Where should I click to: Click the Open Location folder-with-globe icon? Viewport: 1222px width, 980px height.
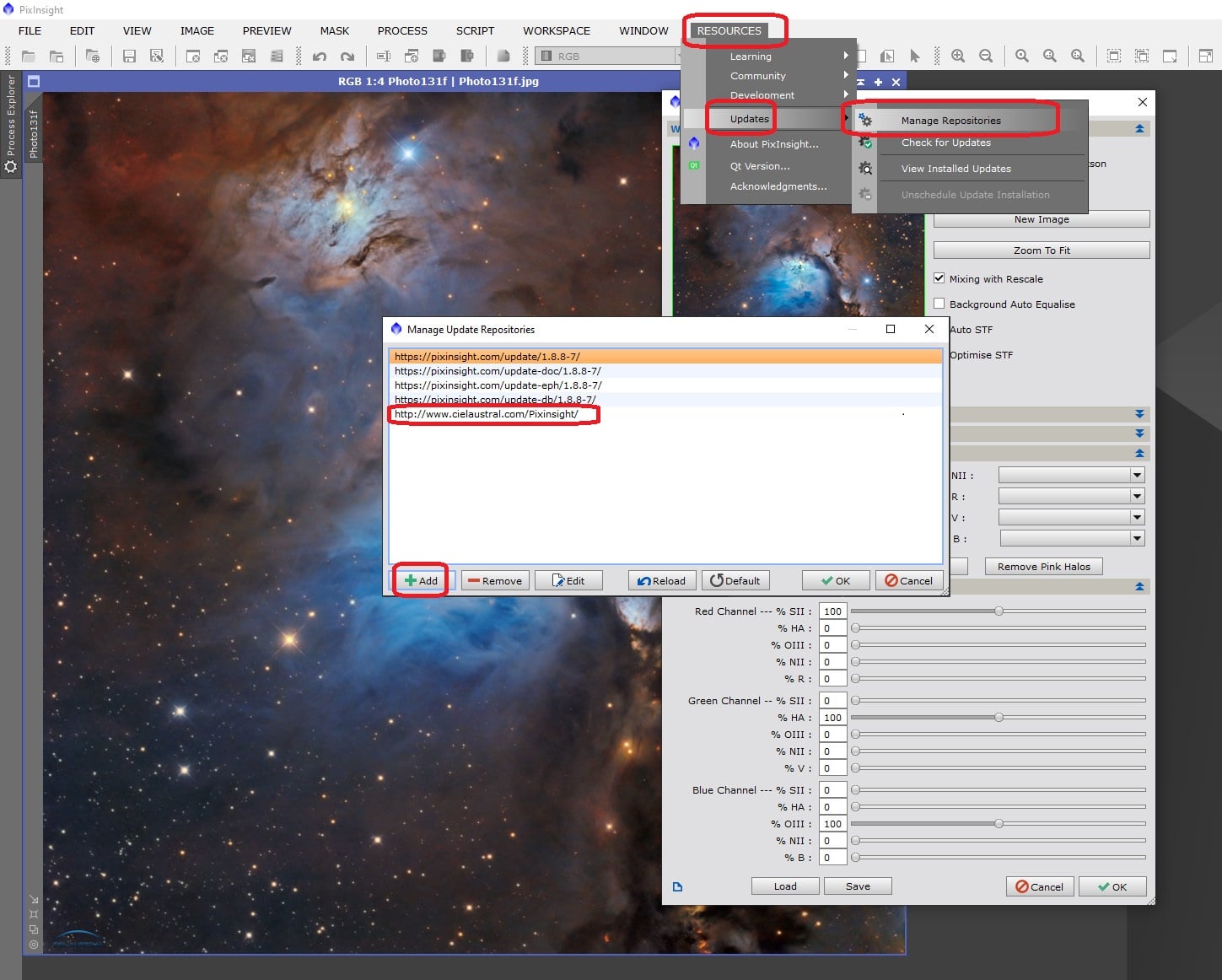(x=93, y=57)
